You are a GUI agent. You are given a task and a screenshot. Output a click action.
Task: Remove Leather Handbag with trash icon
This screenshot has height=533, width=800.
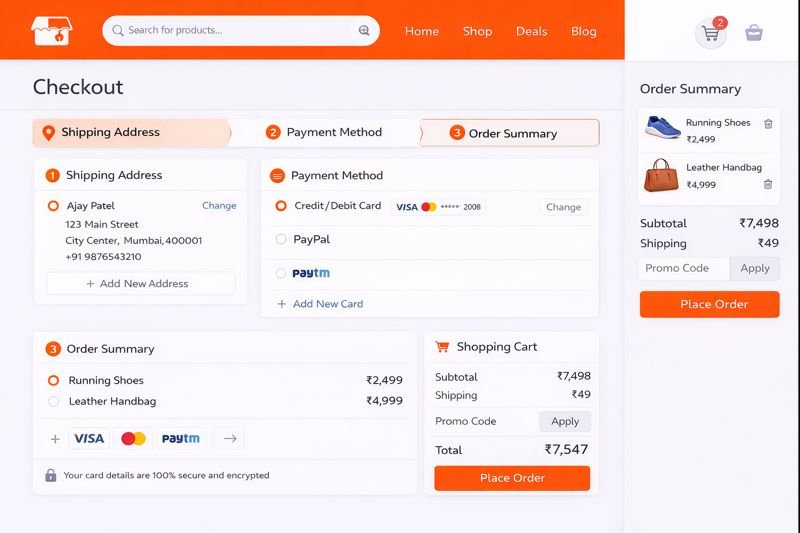click(x=768, y=184)
